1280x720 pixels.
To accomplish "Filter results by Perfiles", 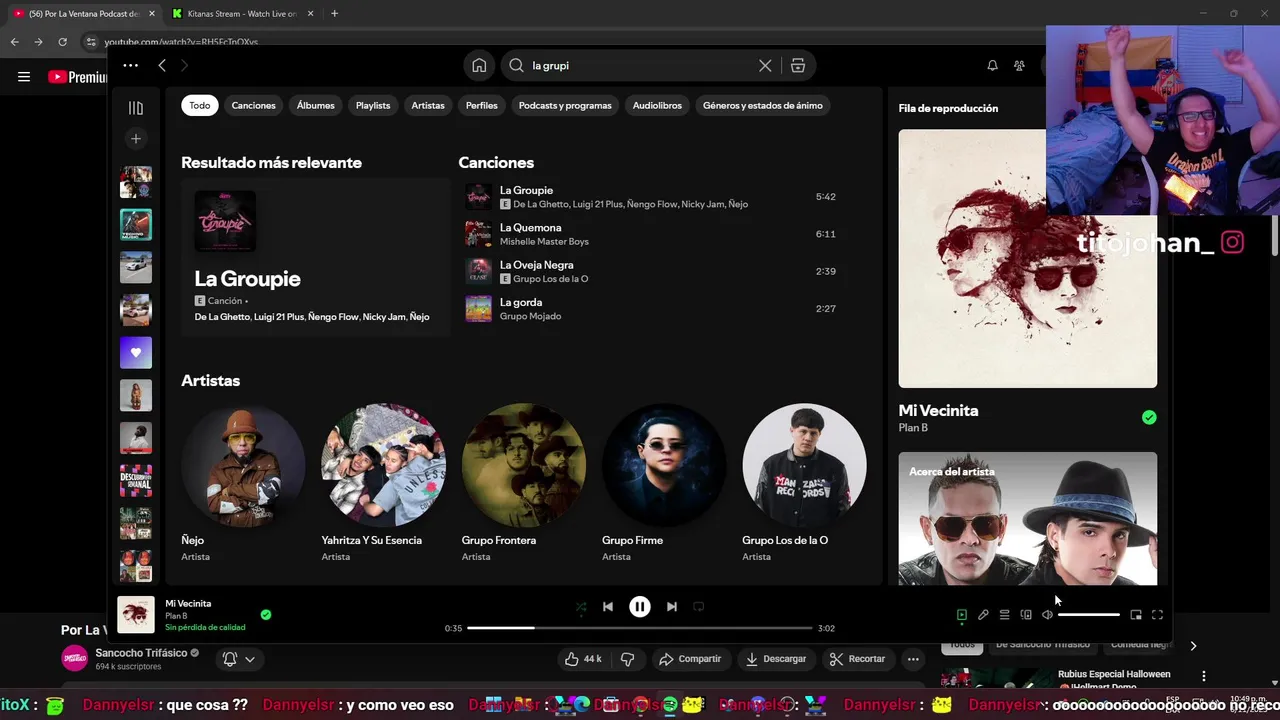I will click(x=481, y=105).
